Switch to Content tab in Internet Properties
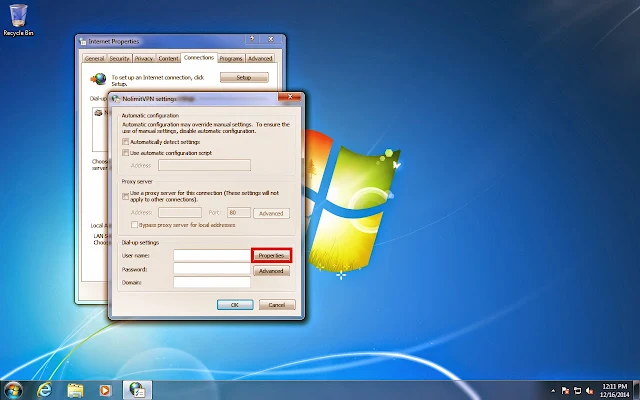 coord(168,58)
